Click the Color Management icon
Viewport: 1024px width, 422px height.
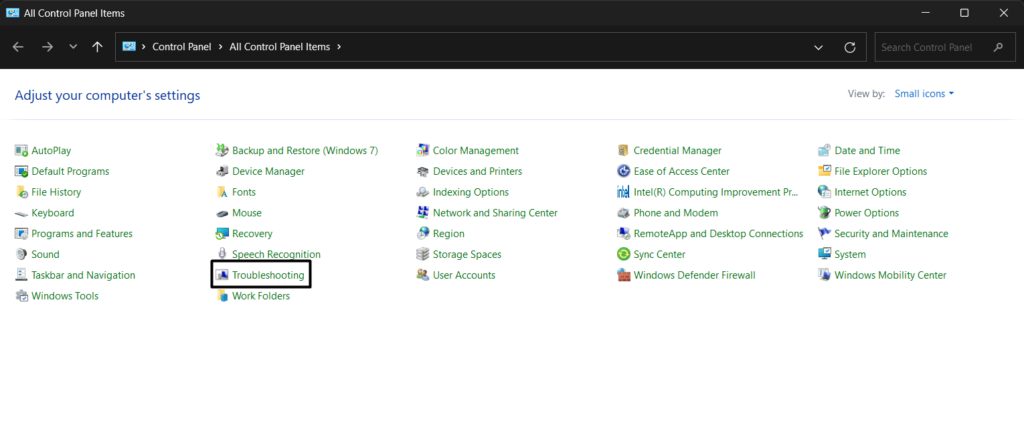click(424, 150)
